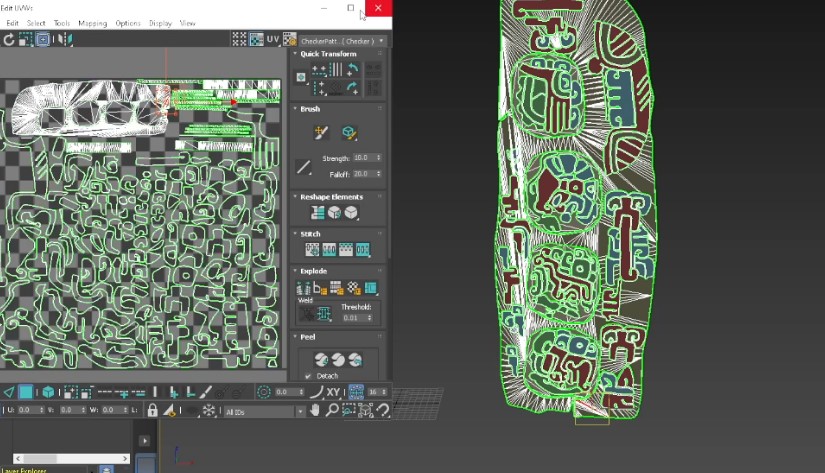The height and width of the screenshot is (473, 825).
Task: Click the Rotate tool in top toolbar
Action: pyautogui.click(x=8, y=39)
